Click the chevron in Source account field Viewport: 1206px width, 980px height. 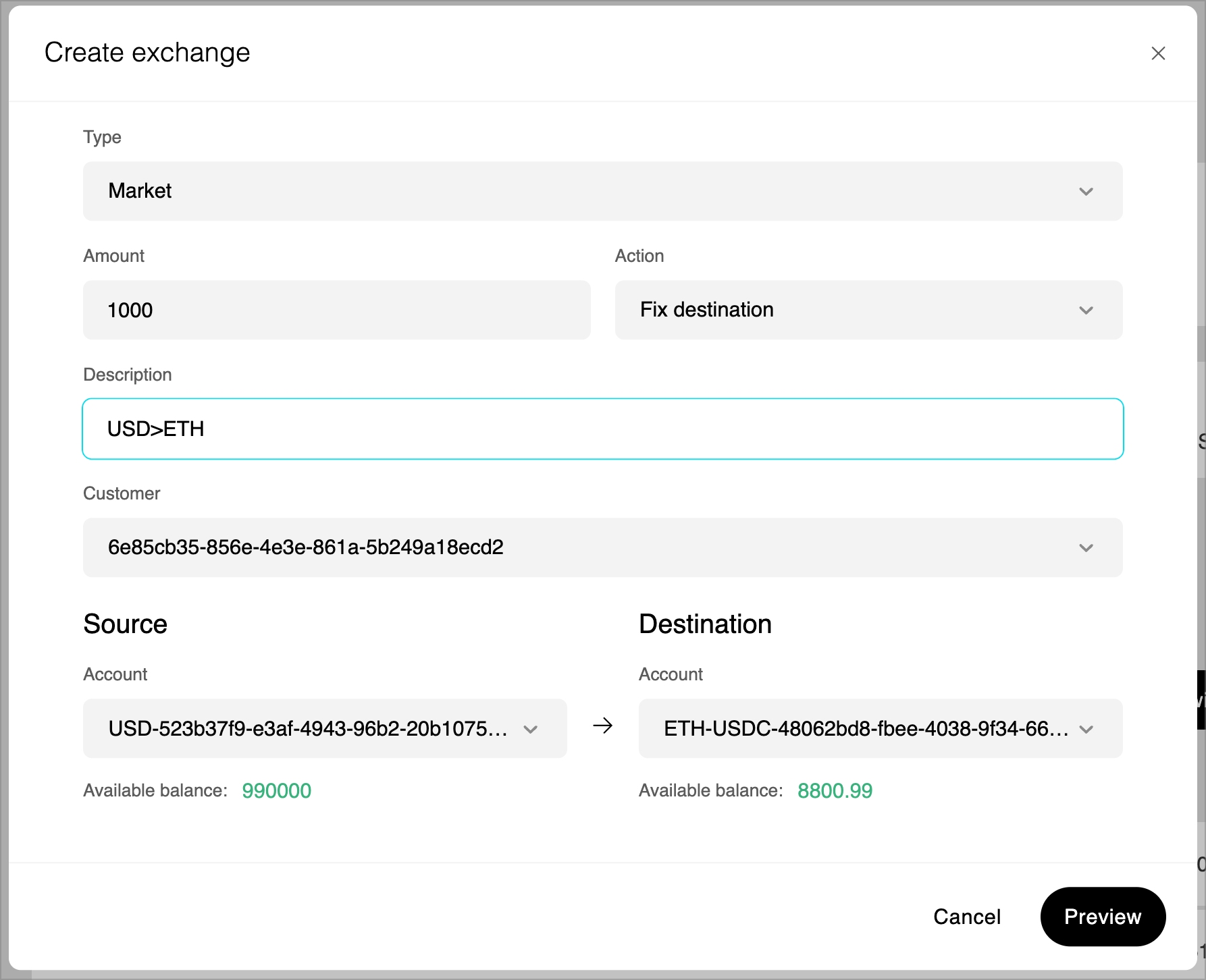pyautogui.click(x=531, y=729)
